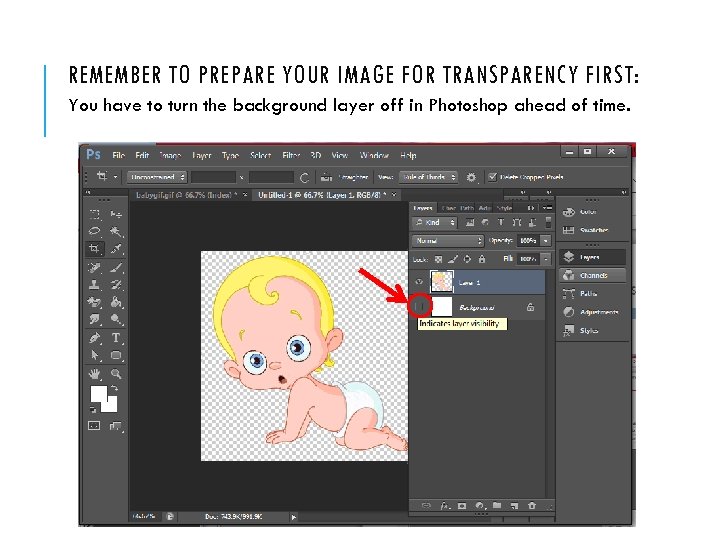Hide Layer 1 using its eye icon

419,282
